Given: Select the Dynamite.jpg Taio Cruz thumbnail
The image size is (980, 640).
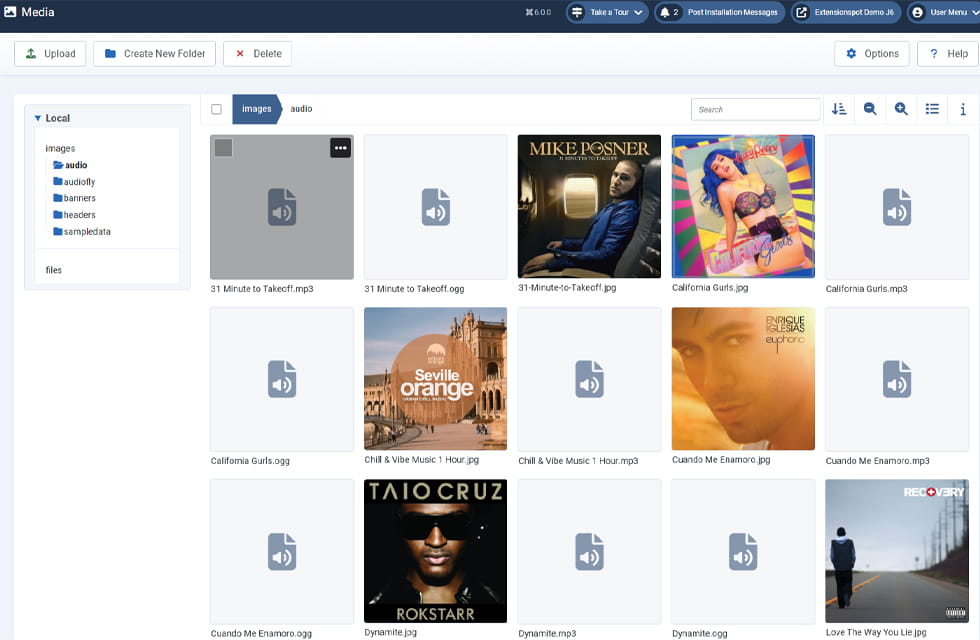Looking at the screenshot, I should point(435,551).
